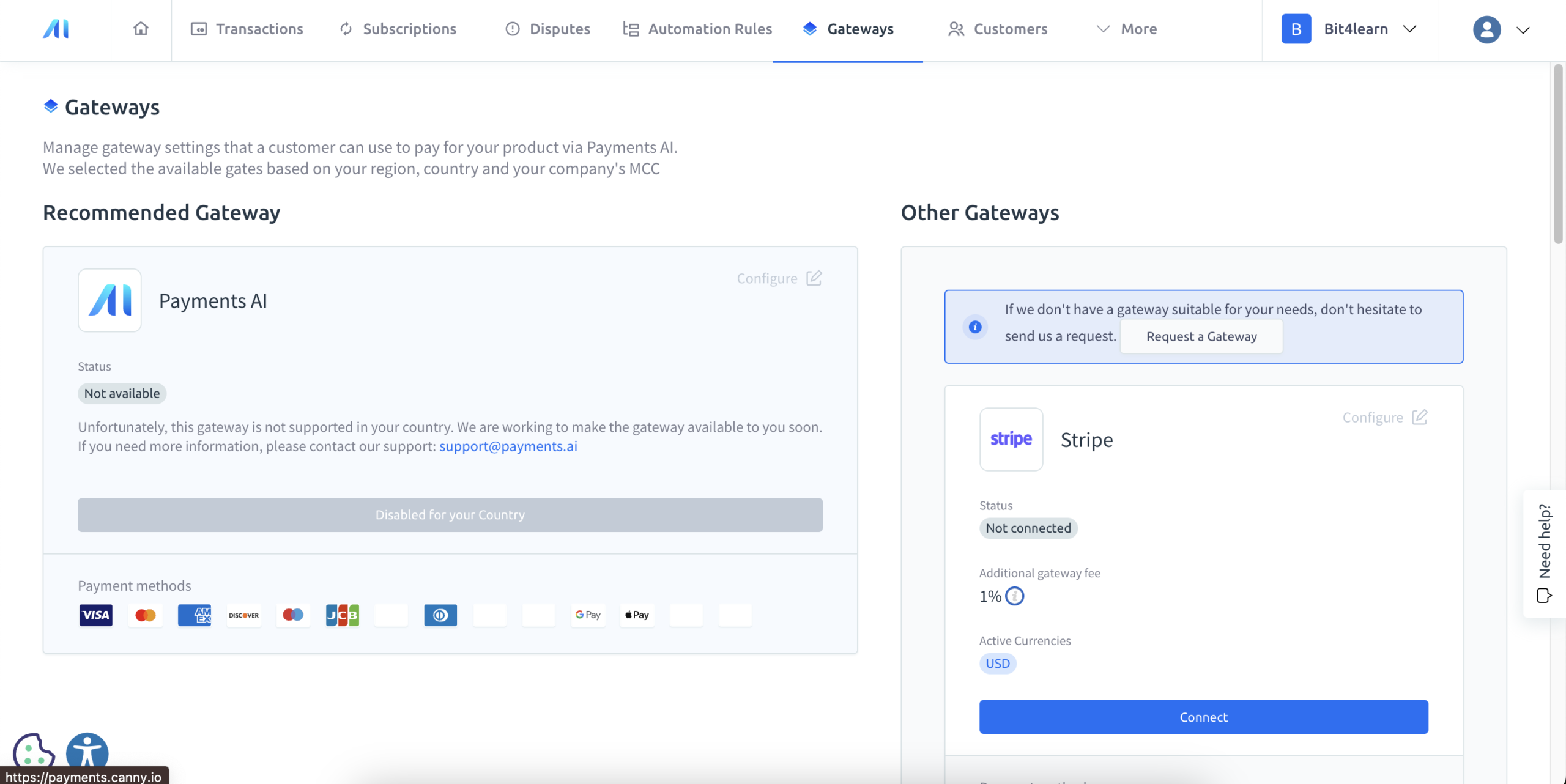This screenshot has width=1566, height=784.
Task: Click the Gateways heading layer icon
Action: (x=51, y=106)
